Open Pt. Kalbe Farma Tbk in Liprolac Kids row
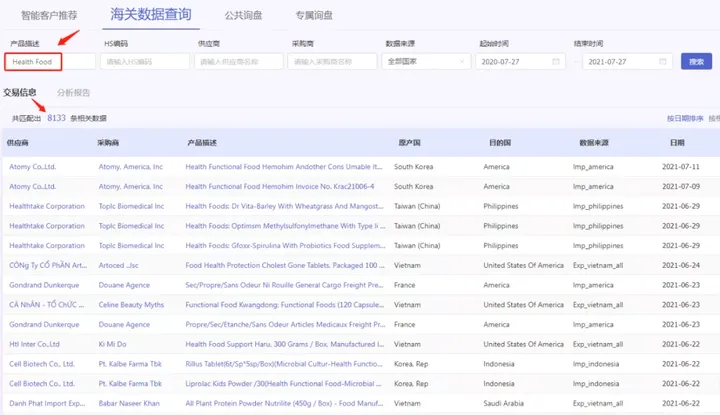This screenshot has height=415, width=720. [130, 384]
